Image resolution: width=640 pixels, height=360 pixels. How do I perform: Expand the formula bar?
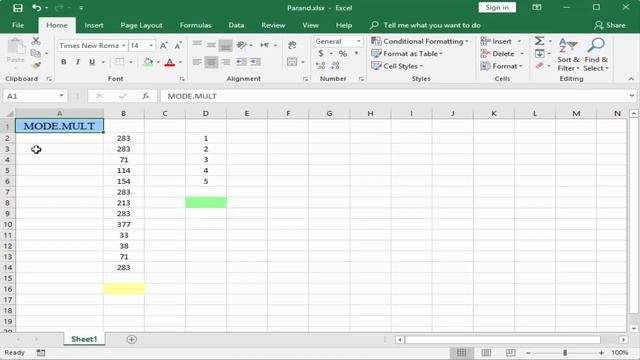pos(631,96)
